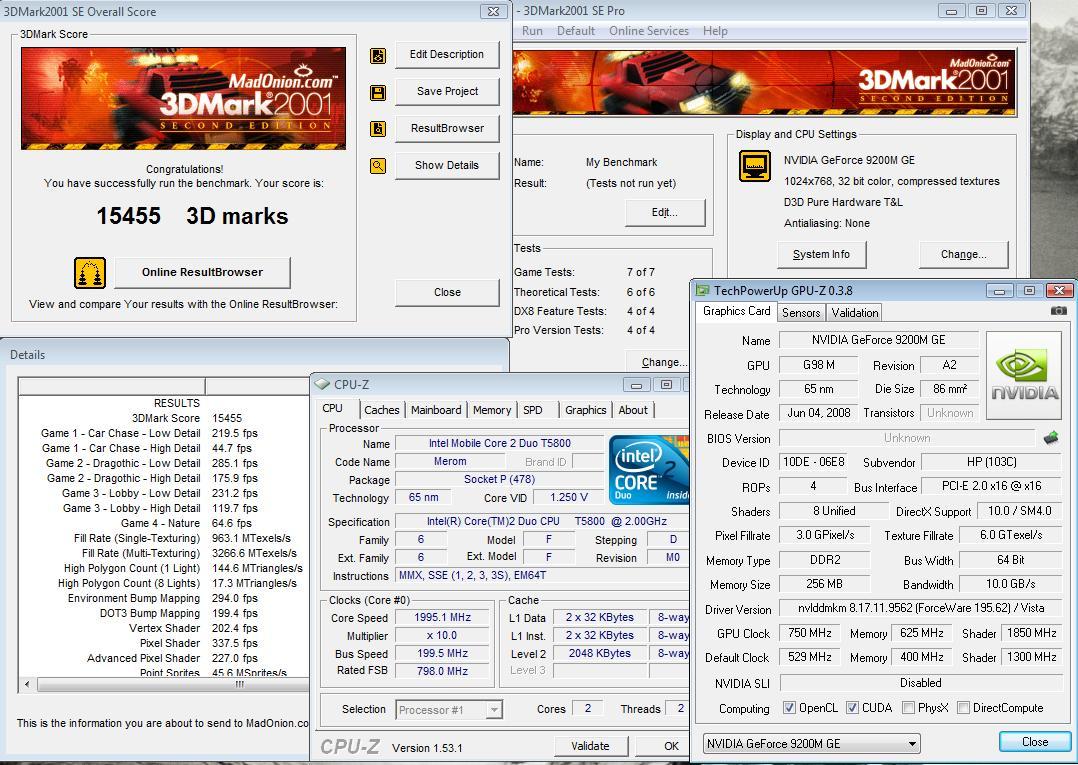The height and width of the screenshot is (765, 1078).
Task: Click the Validate button in CPU-Z
Action: click(591, 746)
